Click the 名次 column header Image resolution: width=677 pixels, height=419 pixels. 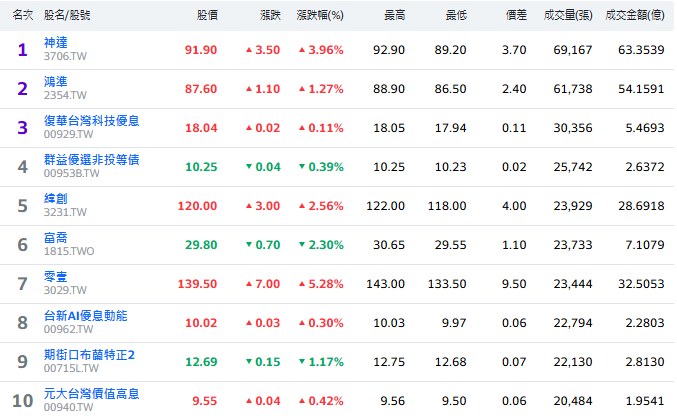click(23, 15)
